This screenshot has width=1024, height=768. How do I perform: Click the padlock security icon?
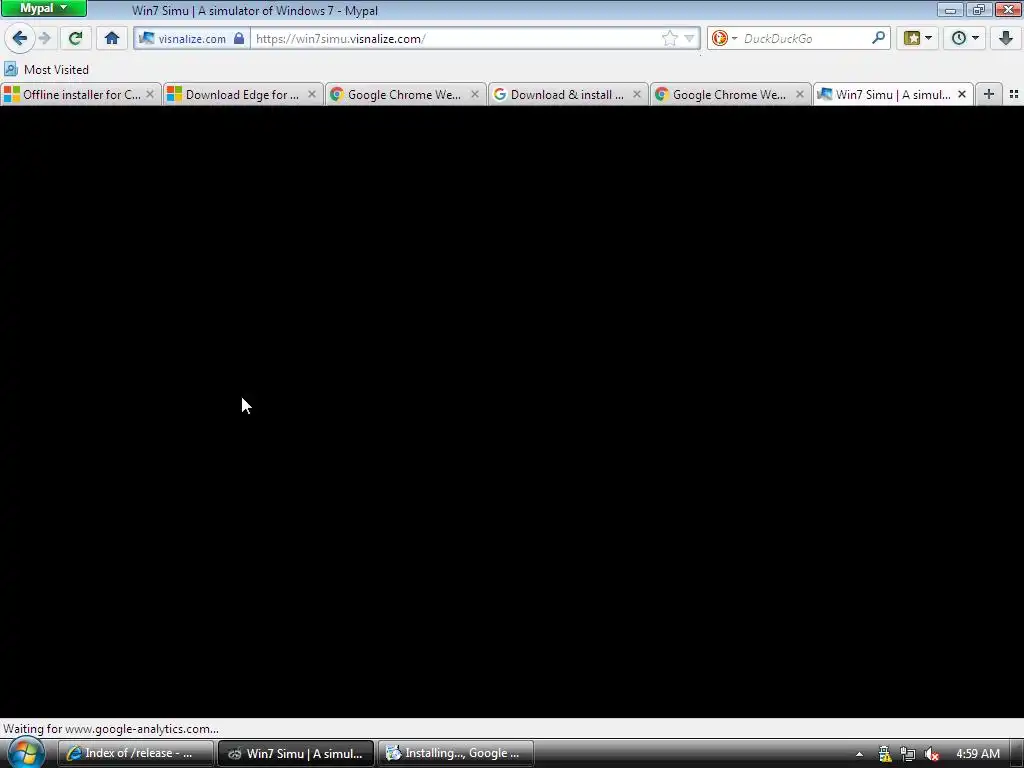pyautogui.click(x=239, y=39)
